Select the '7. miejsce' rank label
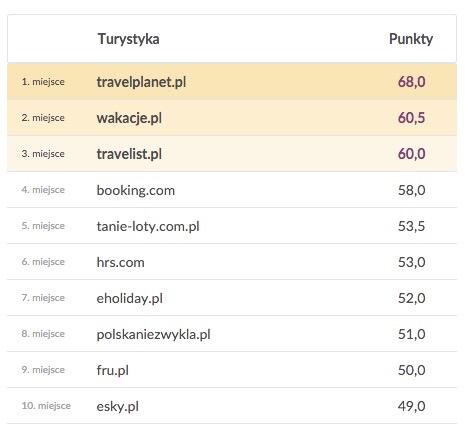The height and width of the screenshot is (442, 465). 43,298
